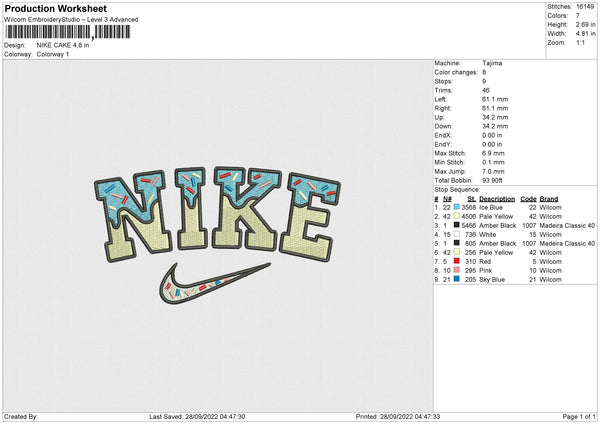The image size is (600, 424).
Task: Click the Min Stitch value '0.1 mm'
Action: tap(493, 162)
